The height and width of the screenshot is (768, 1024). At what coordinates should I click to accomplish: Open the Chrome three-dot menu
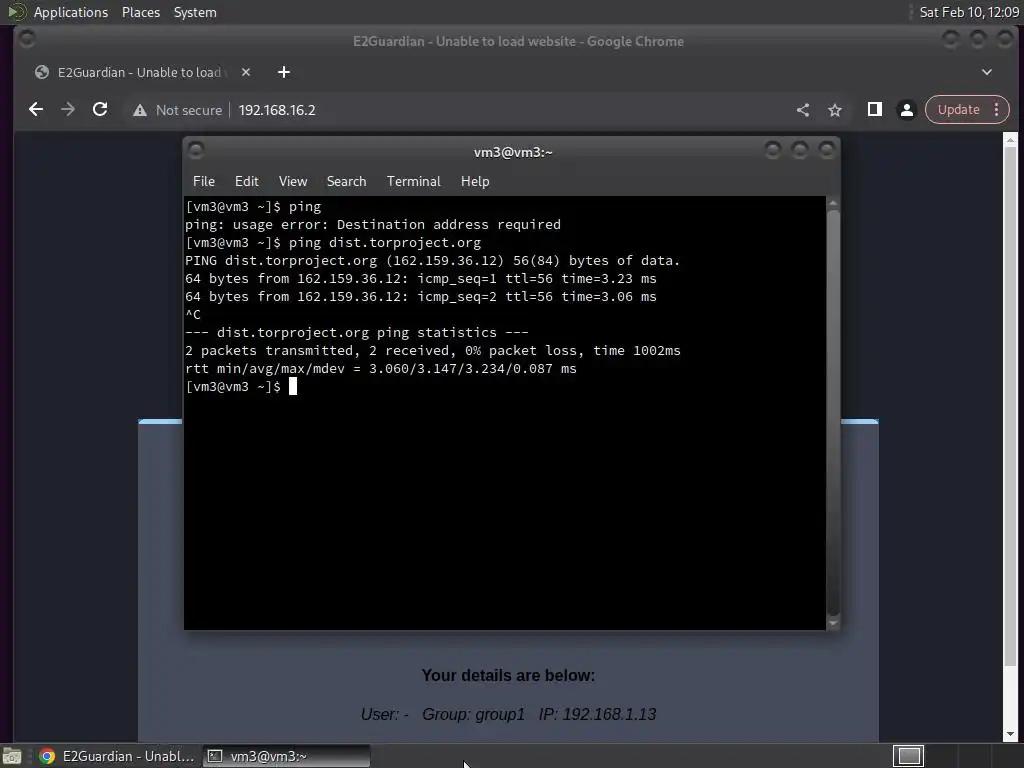997,110
